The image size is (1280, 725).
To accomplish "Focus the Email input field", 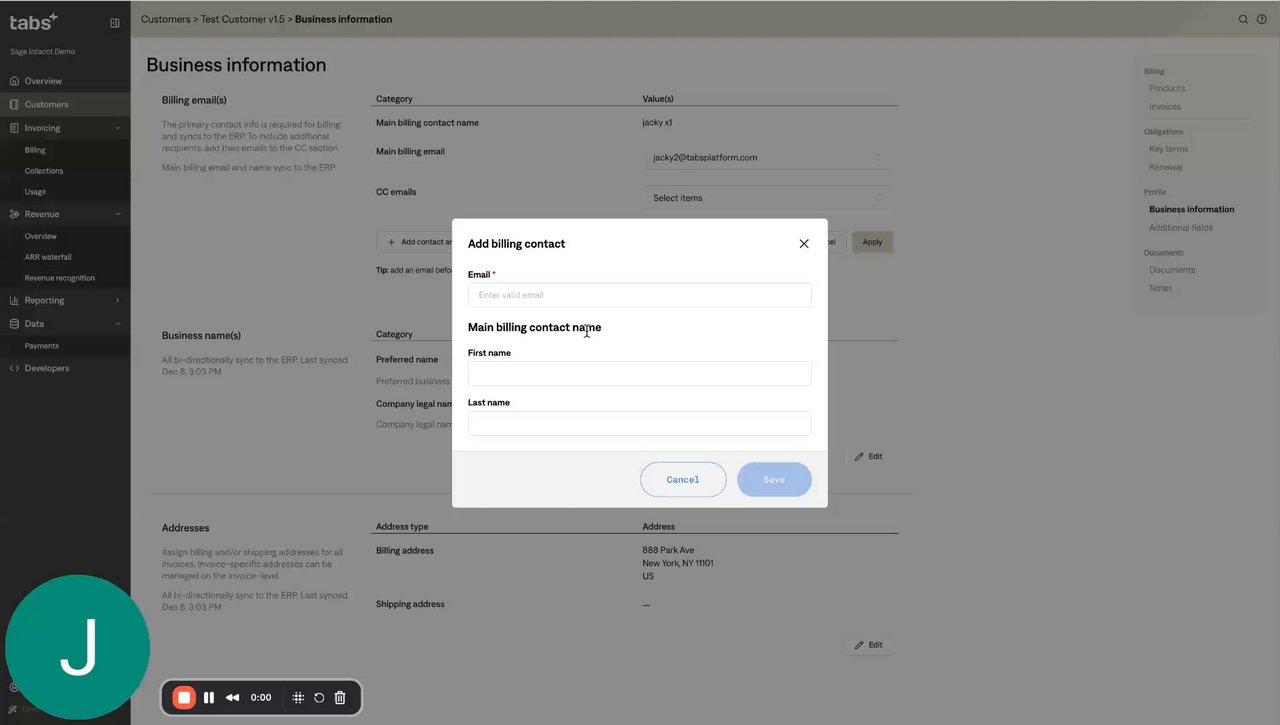I will [x=640, y=295].
